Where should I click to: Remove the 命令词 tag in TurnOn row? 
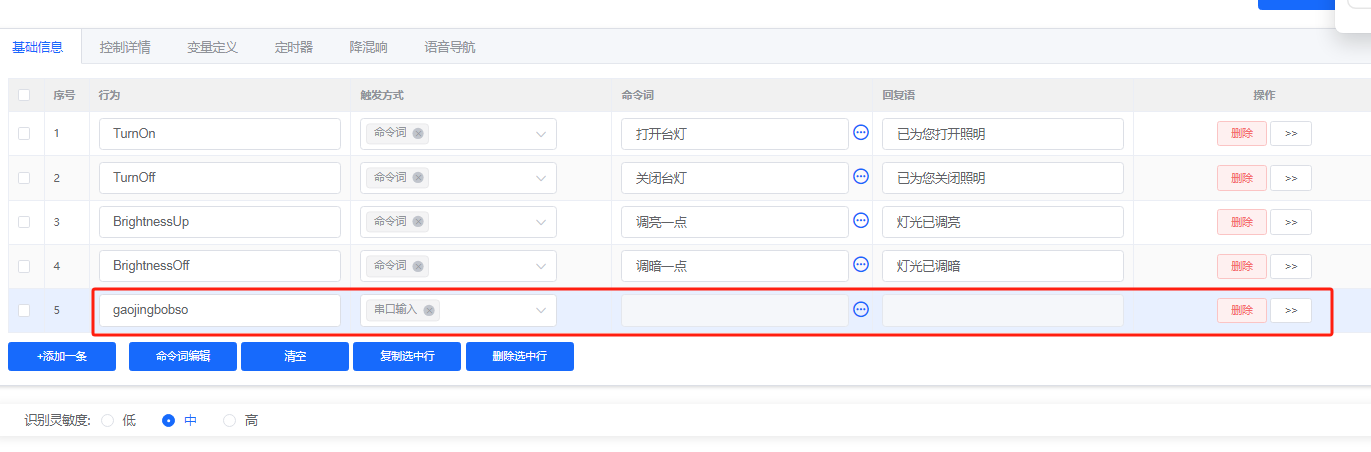(418, 134)
